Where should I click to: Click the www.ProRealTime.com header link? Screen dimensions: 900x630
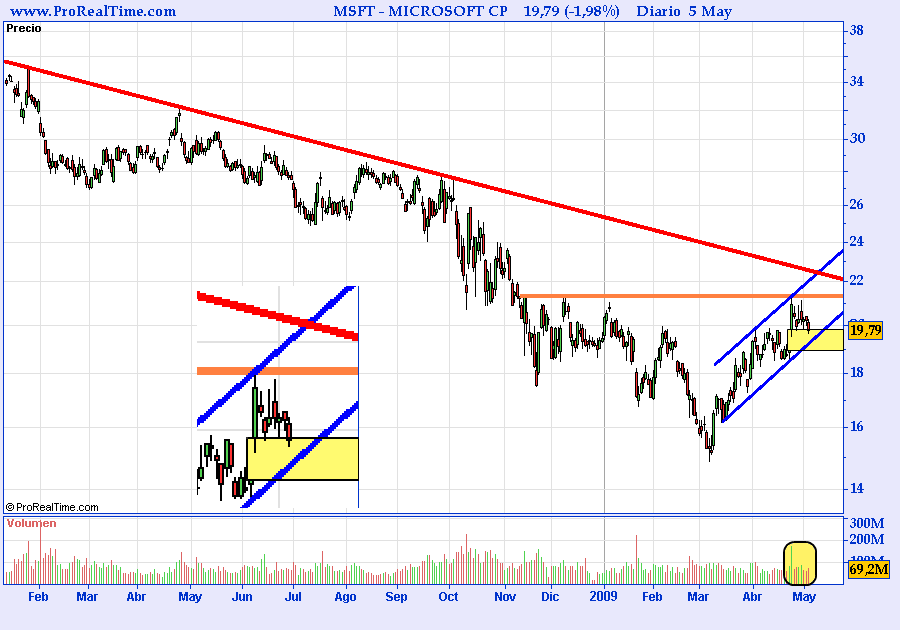tap(93, 11)
